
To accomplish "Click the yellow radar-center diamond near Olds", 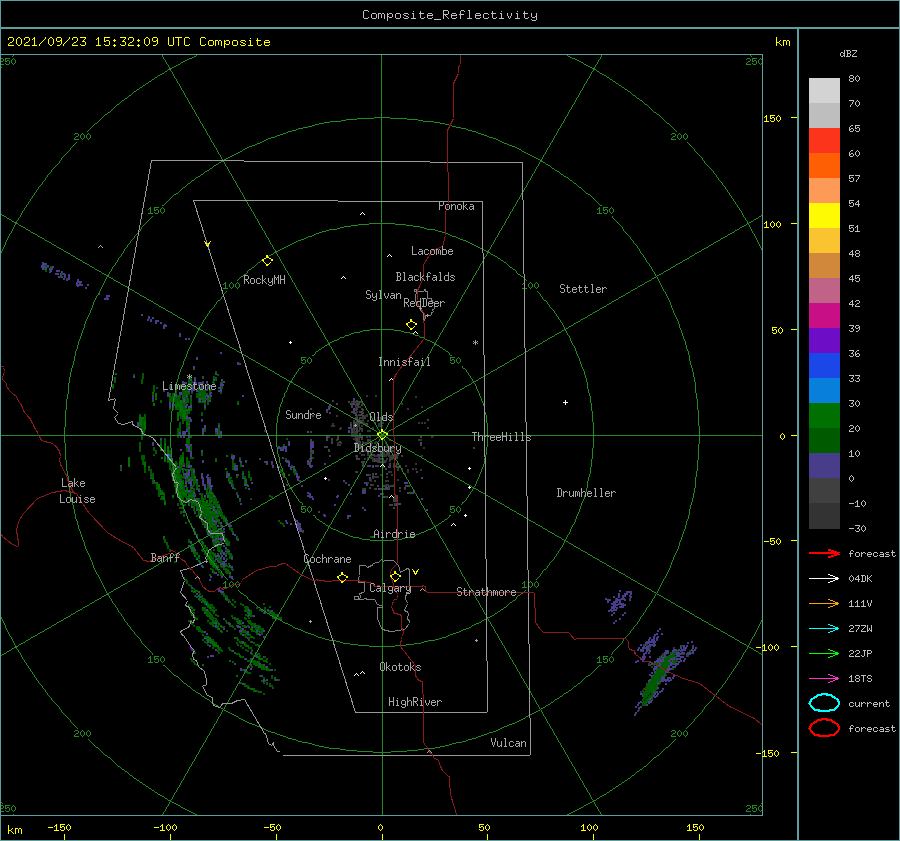I will pos(382,435).
